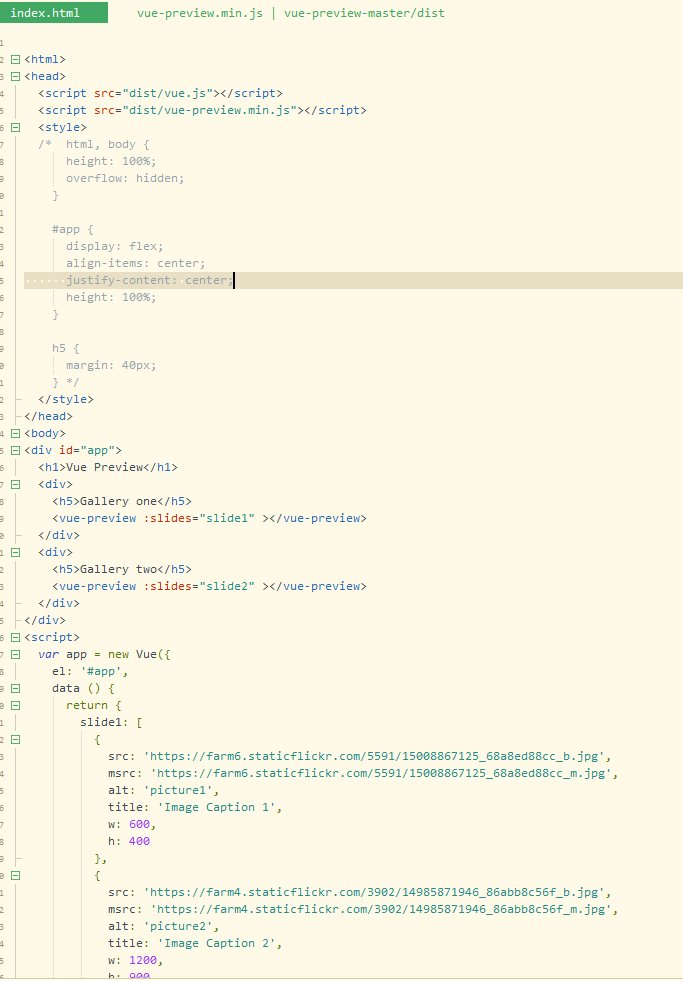Click the :slides="slide1" attribute
683x981 pixels.
point(199,518)
